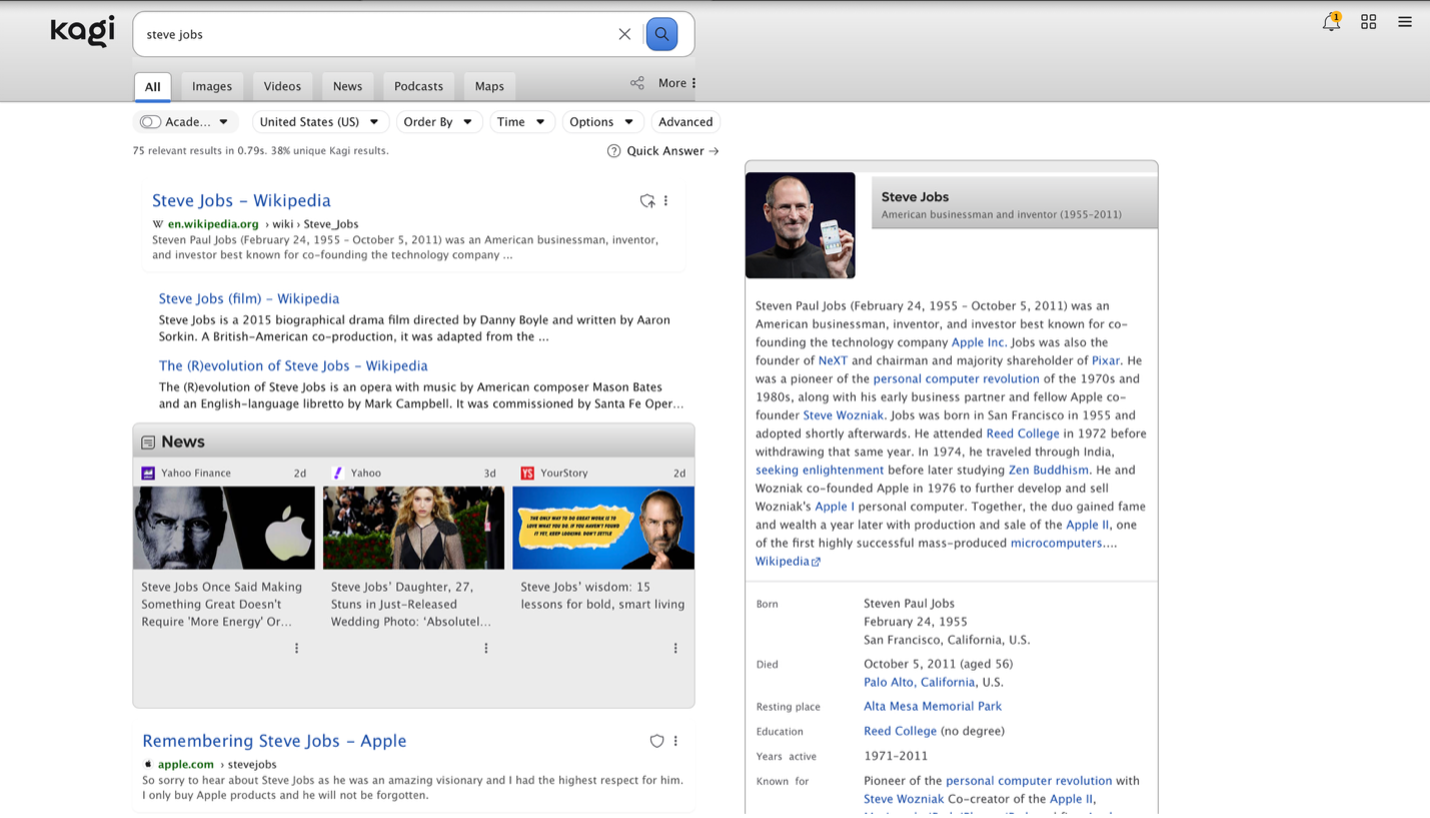Open the Steve Jobs – Wikipedia result link
The image size is (1430, 818).
tap(241, 200)
